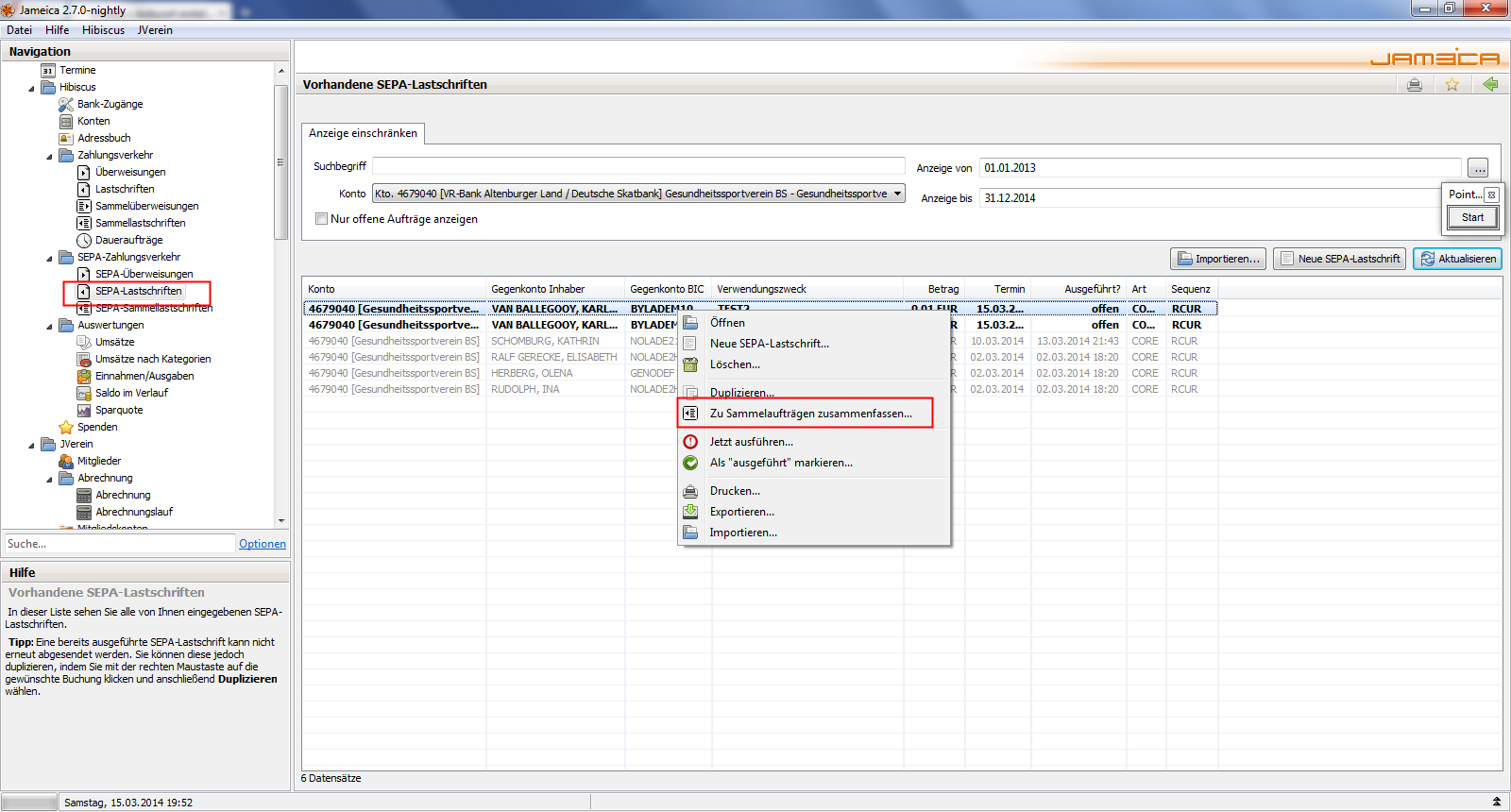Click the Spenden star icon
1511x812 pixels.
[x=66, y=427]
